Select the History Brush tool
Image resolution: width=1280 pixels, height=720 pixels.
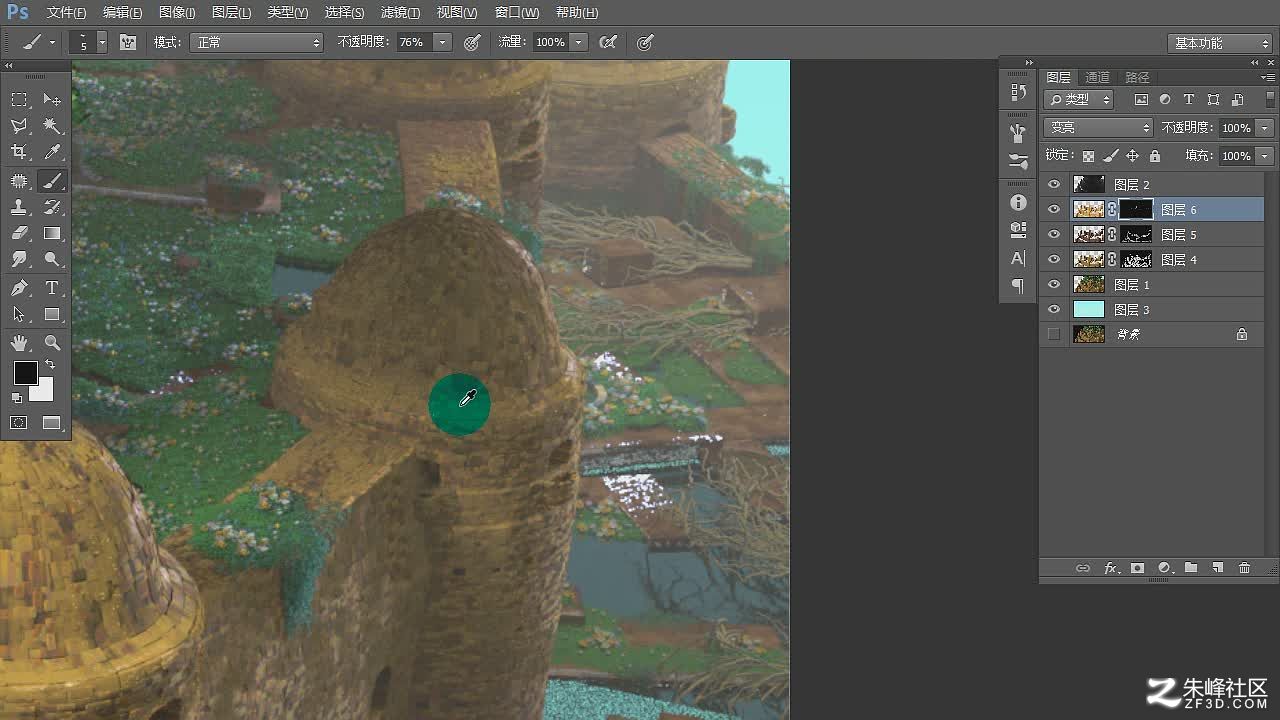52,207
